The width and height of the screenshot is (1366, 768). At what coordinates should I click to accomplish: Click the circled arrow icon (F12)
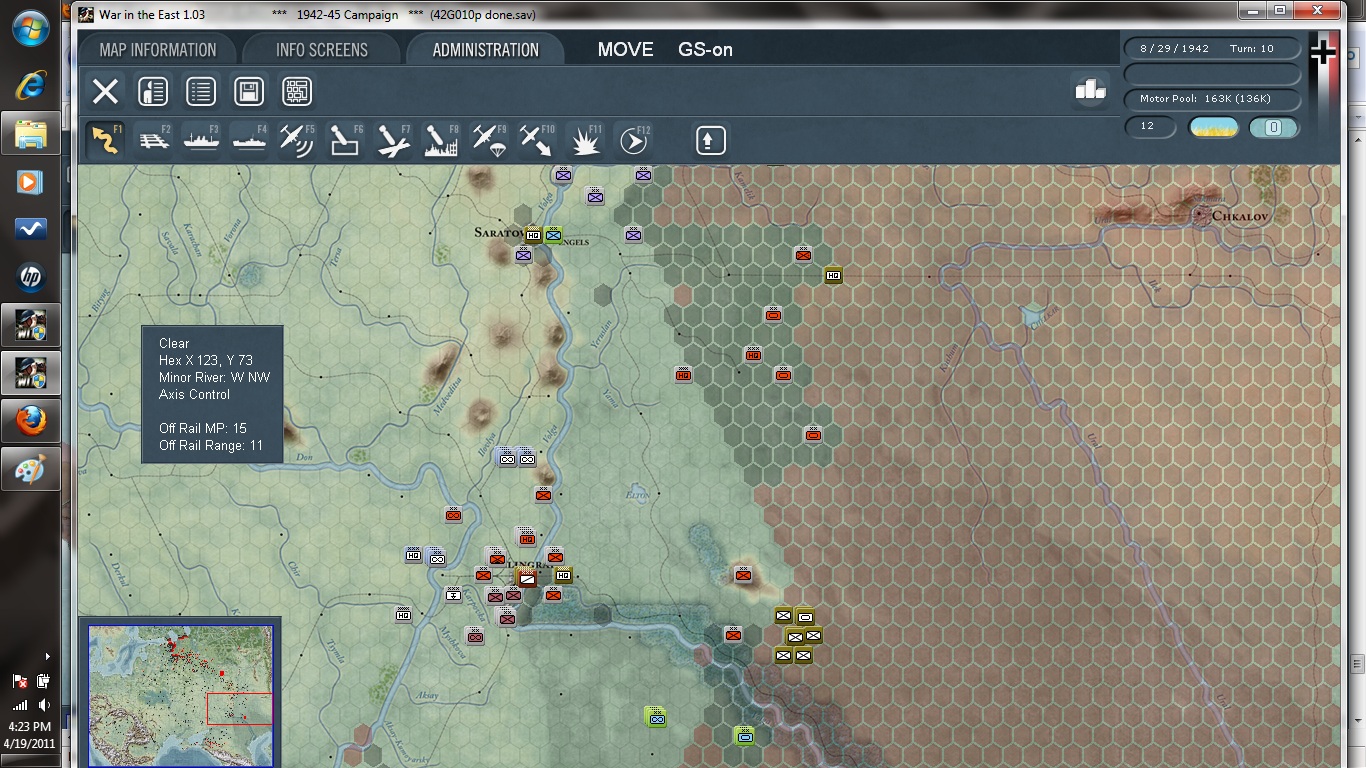click(633, 140)
